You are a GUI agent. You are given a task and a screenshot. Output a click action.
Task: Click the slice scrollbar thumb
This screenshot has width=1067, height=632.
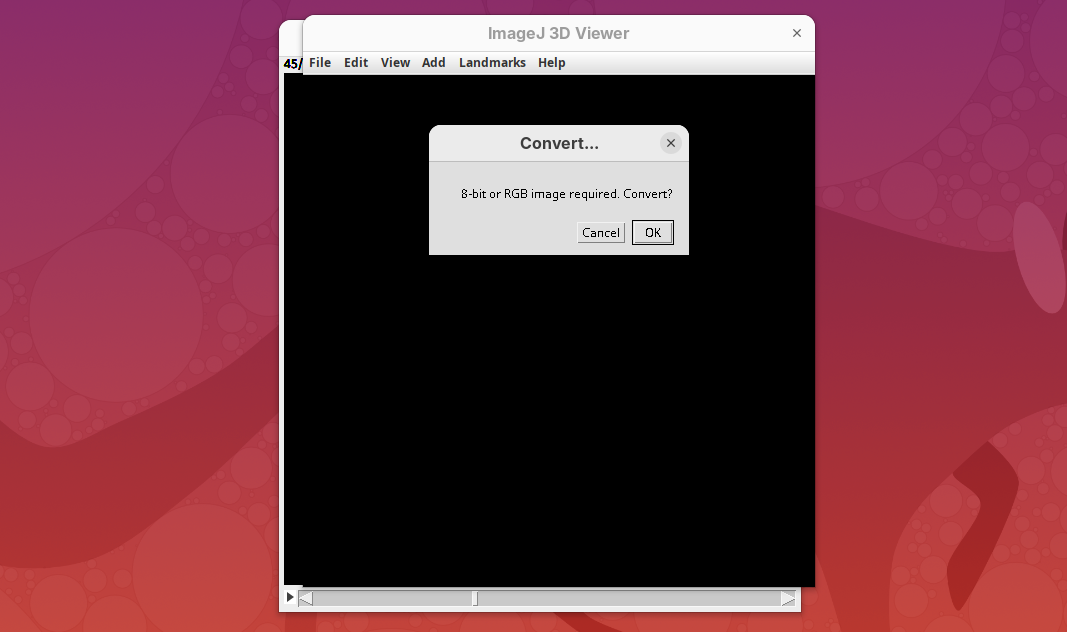[475, 599]
